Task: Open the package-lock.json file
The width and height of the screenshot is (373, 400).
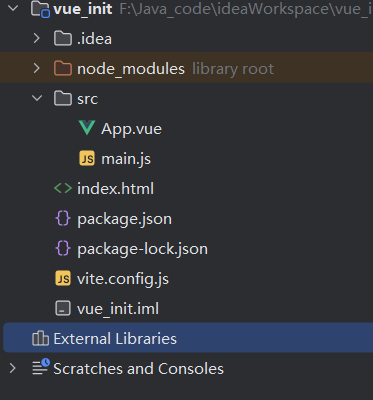Action: 143,249
